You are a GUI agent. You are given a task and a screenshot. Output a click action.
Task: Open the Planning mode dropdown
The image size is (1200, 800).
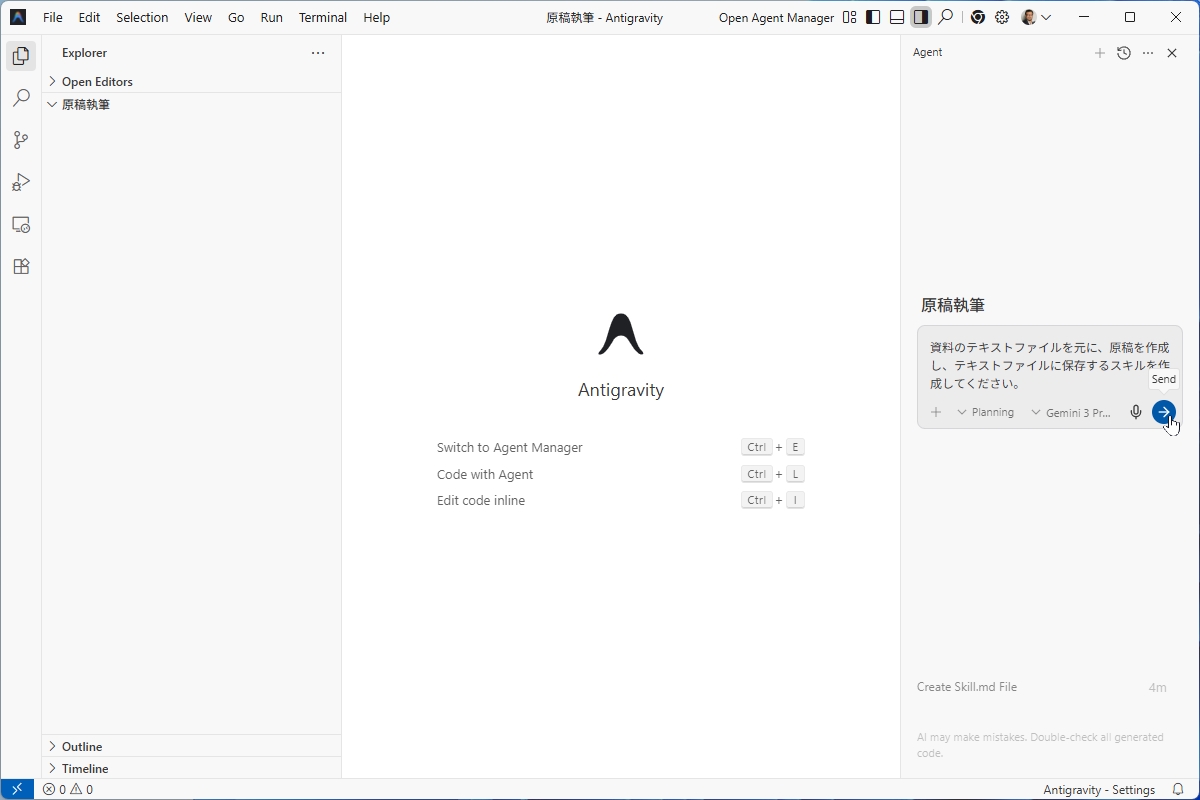tap(985, 412)
